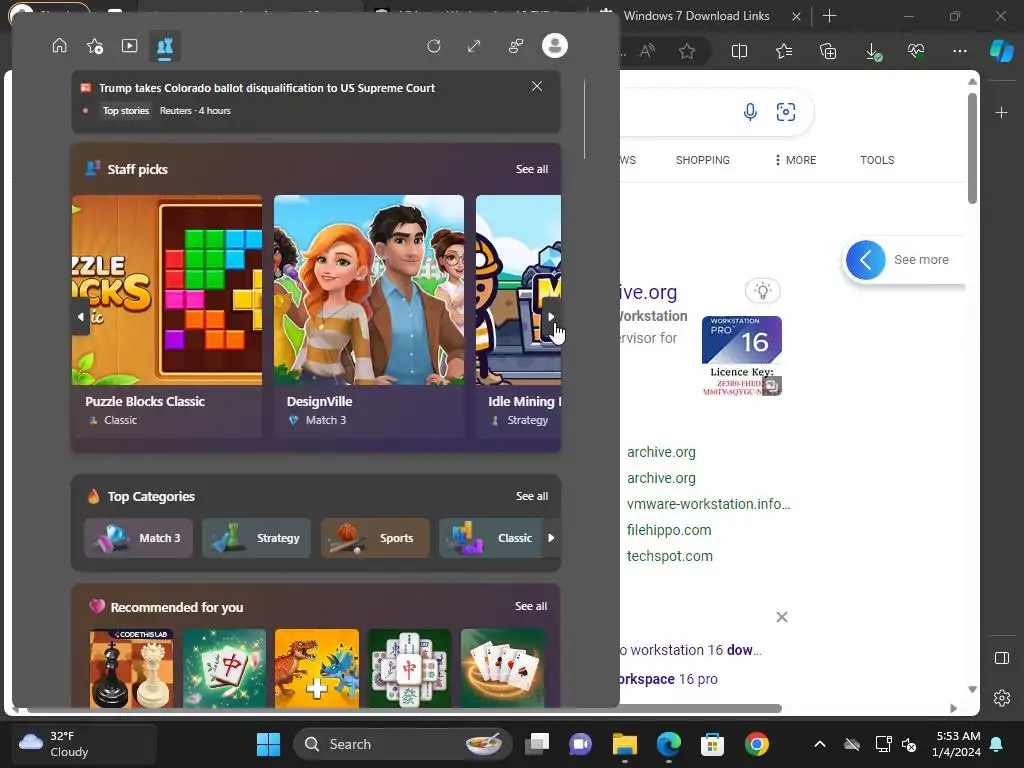Refresh the Games panel

coord(434,46)
